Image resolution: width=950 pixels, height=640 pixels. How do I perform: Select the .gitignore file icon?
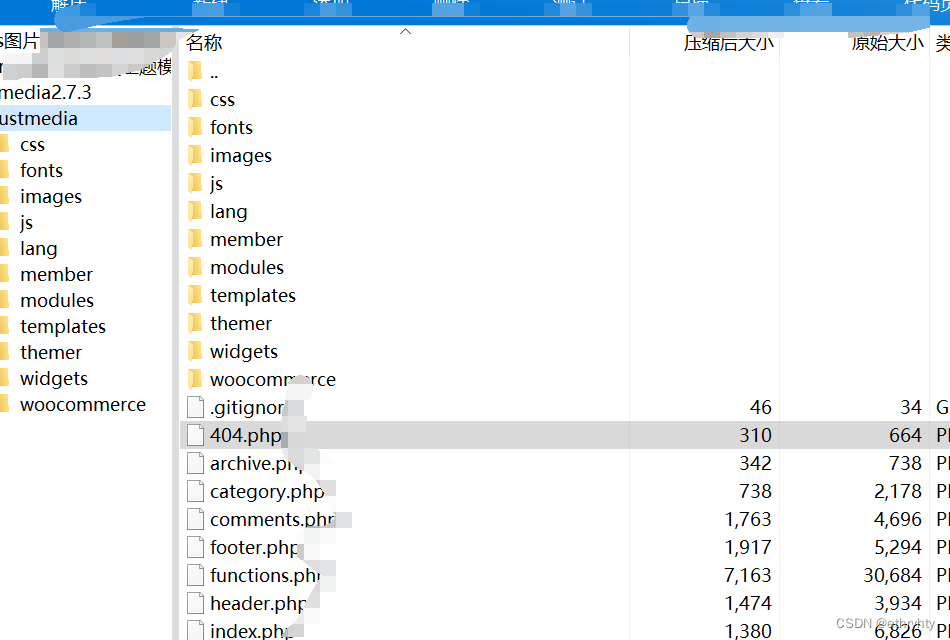pos(195,407)
